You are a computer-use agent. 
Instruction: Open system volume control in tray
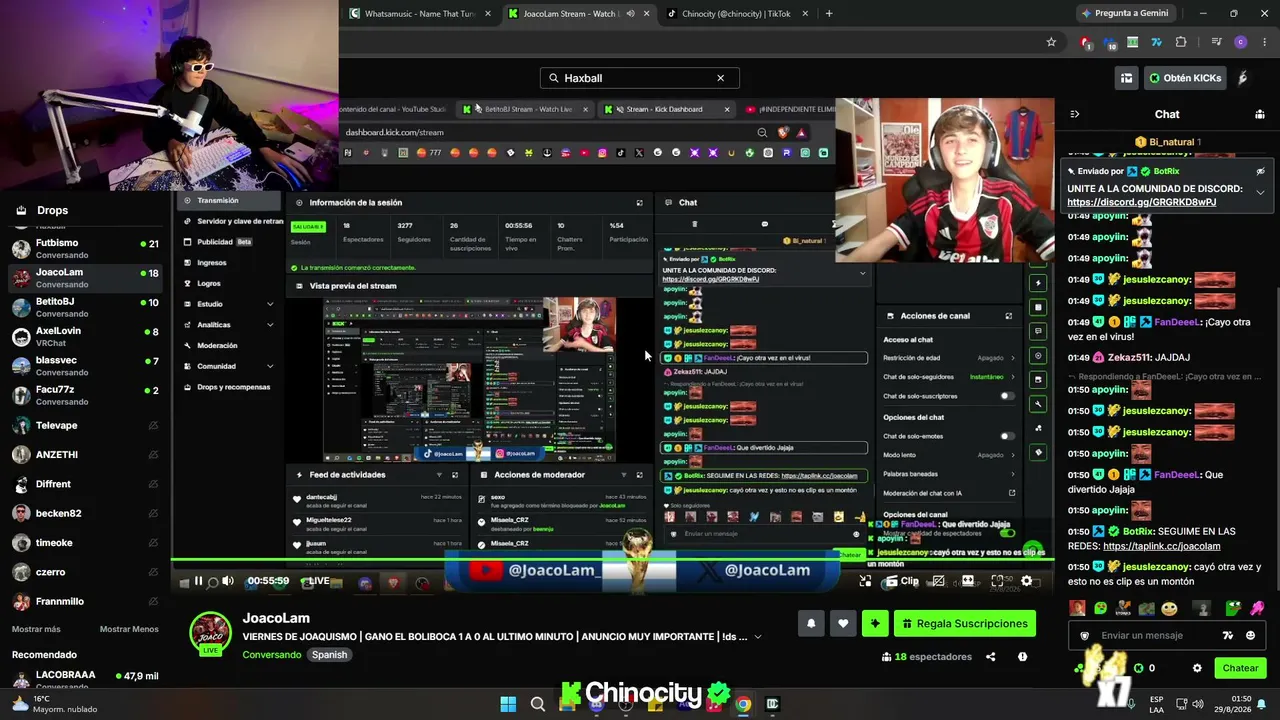(1198, 704)
